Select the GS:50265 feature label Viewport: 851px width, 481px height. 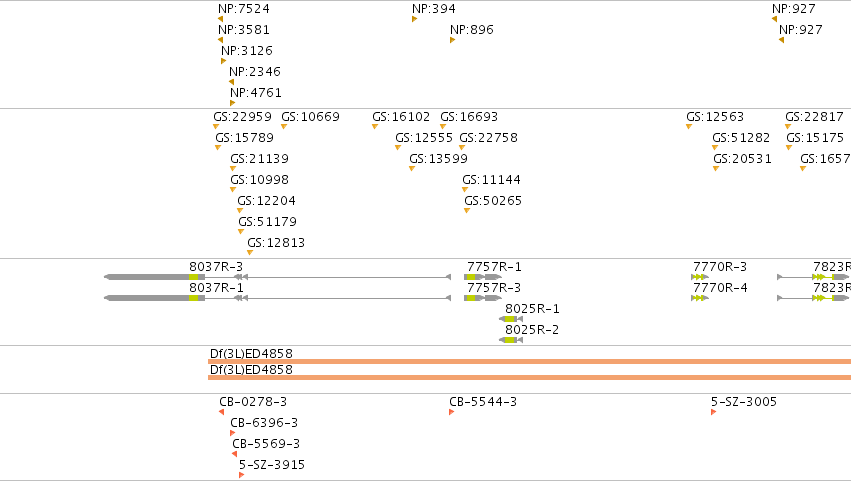pyautogui.click(x=493, y=201)
